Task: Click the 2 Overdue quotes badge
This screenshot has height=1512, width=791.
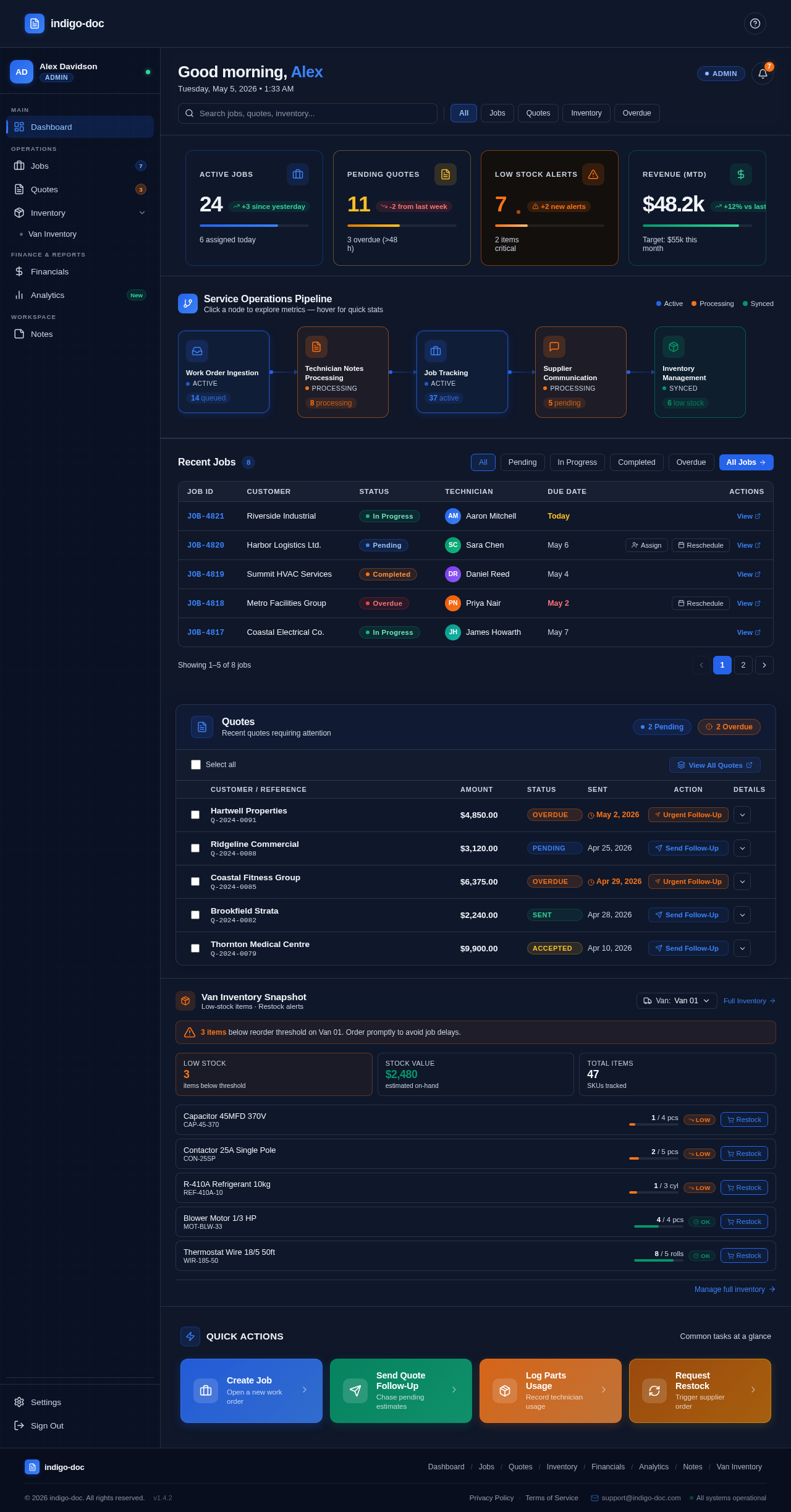Action: pyautogui.click(x=729, y=727)
